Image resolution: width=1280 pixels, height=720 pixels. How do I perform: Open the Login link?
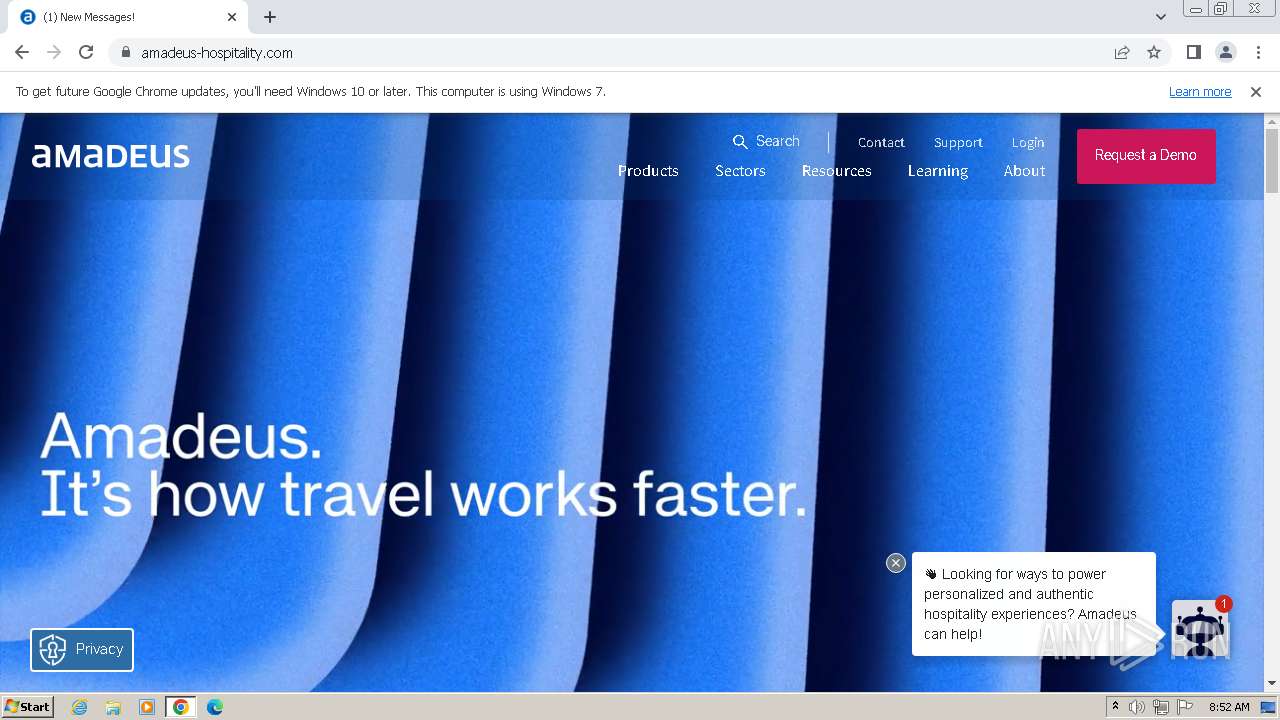(x=1028, y=142)
